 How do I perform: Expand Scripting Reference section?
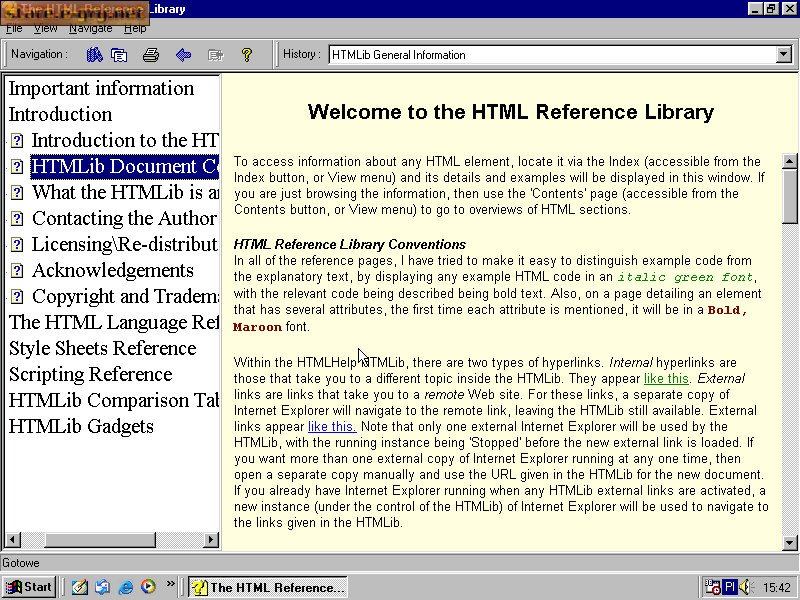click(90, 374)
